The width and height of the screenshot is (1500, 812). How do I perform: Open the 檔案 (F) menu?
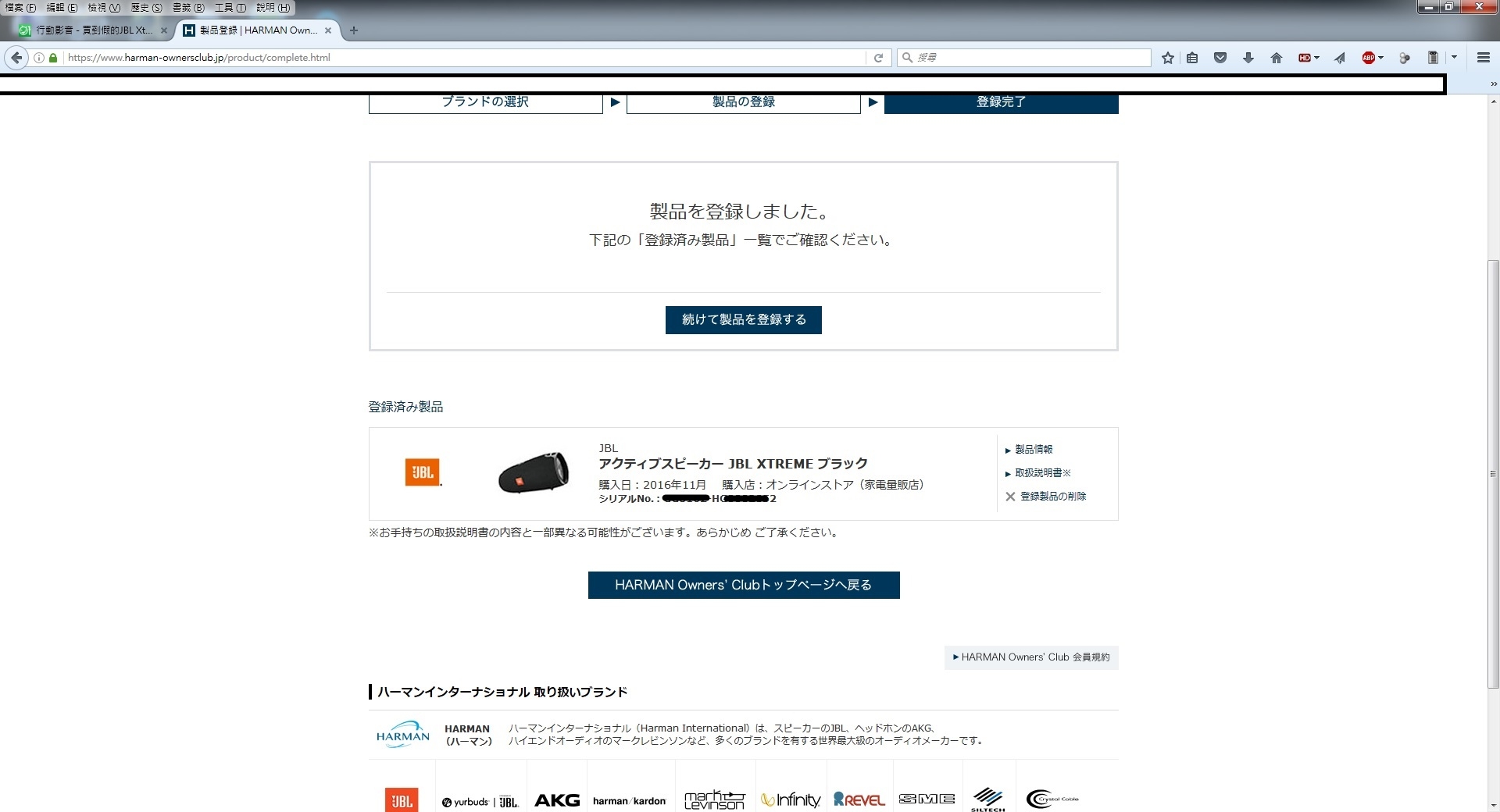coord(20,8)
